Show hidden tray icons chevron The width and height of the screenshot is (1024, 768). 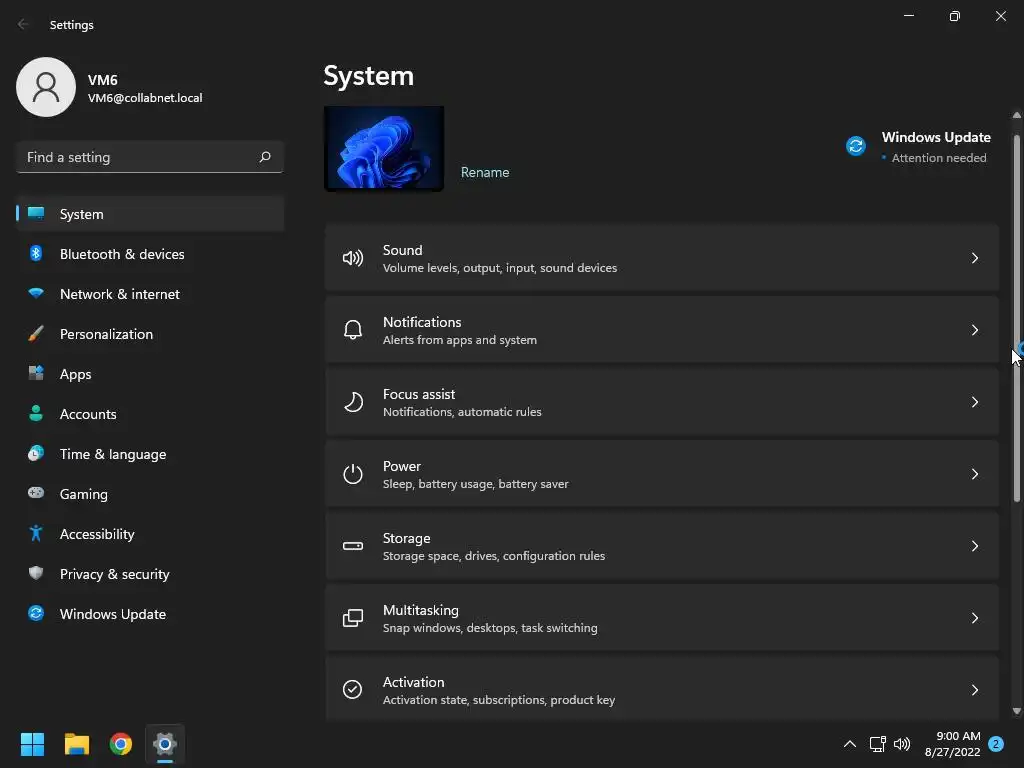(x=850, y=744)
